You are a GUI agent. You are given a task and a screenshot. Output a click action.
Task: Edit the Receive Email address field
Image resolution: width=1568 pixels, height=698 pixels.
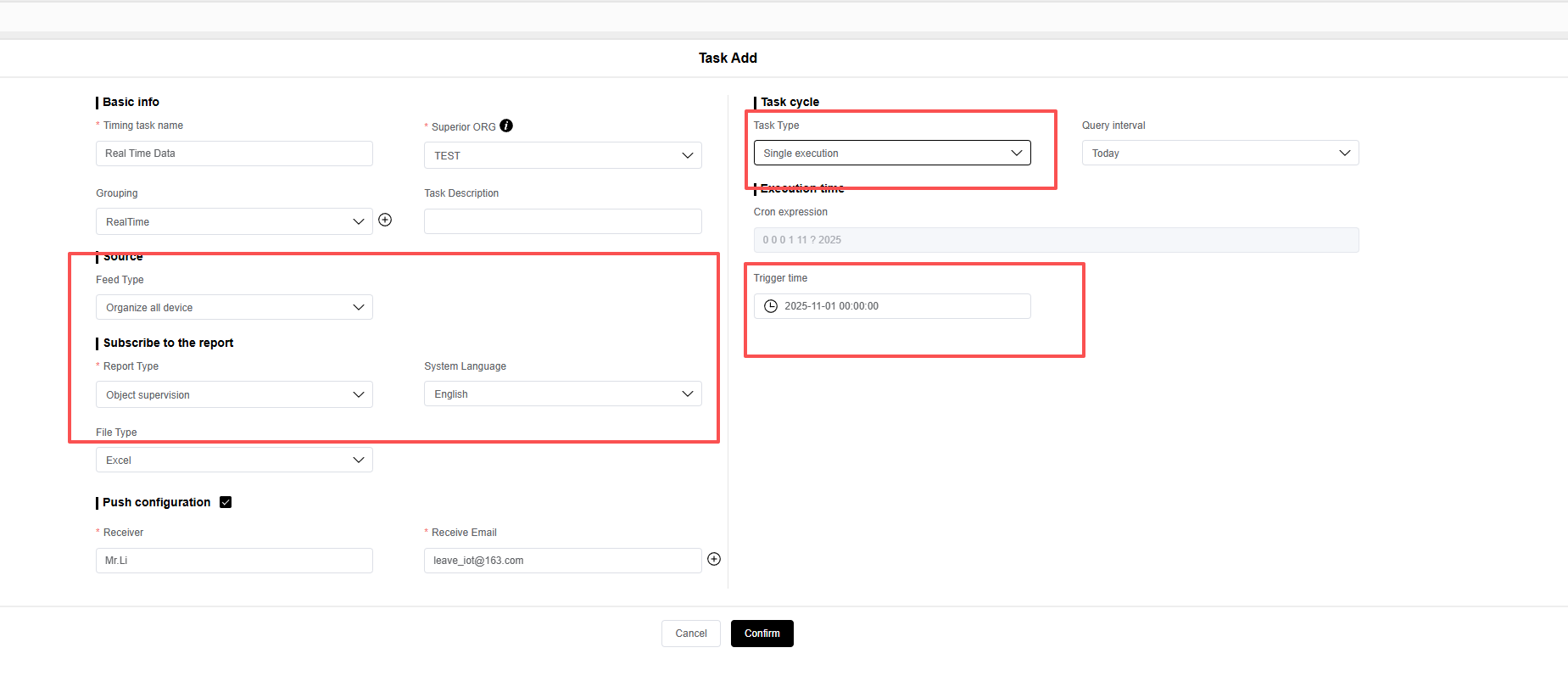click(562, 561)
